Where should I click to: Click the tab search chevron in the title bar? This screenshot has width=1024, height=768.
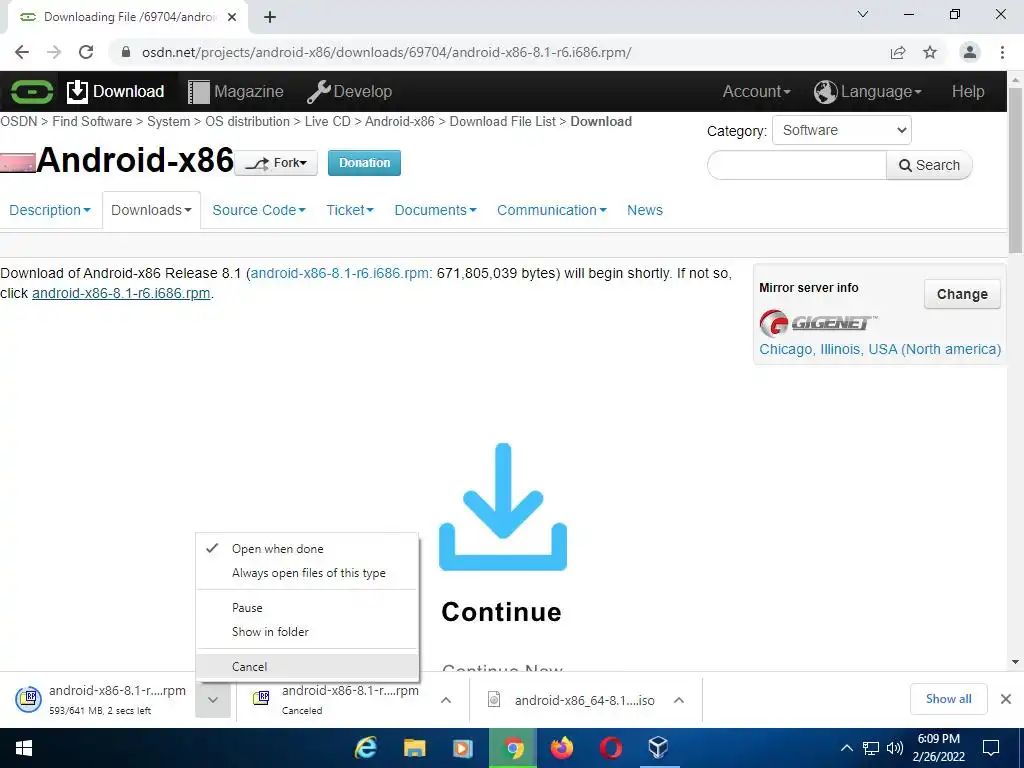pos(863,14)
